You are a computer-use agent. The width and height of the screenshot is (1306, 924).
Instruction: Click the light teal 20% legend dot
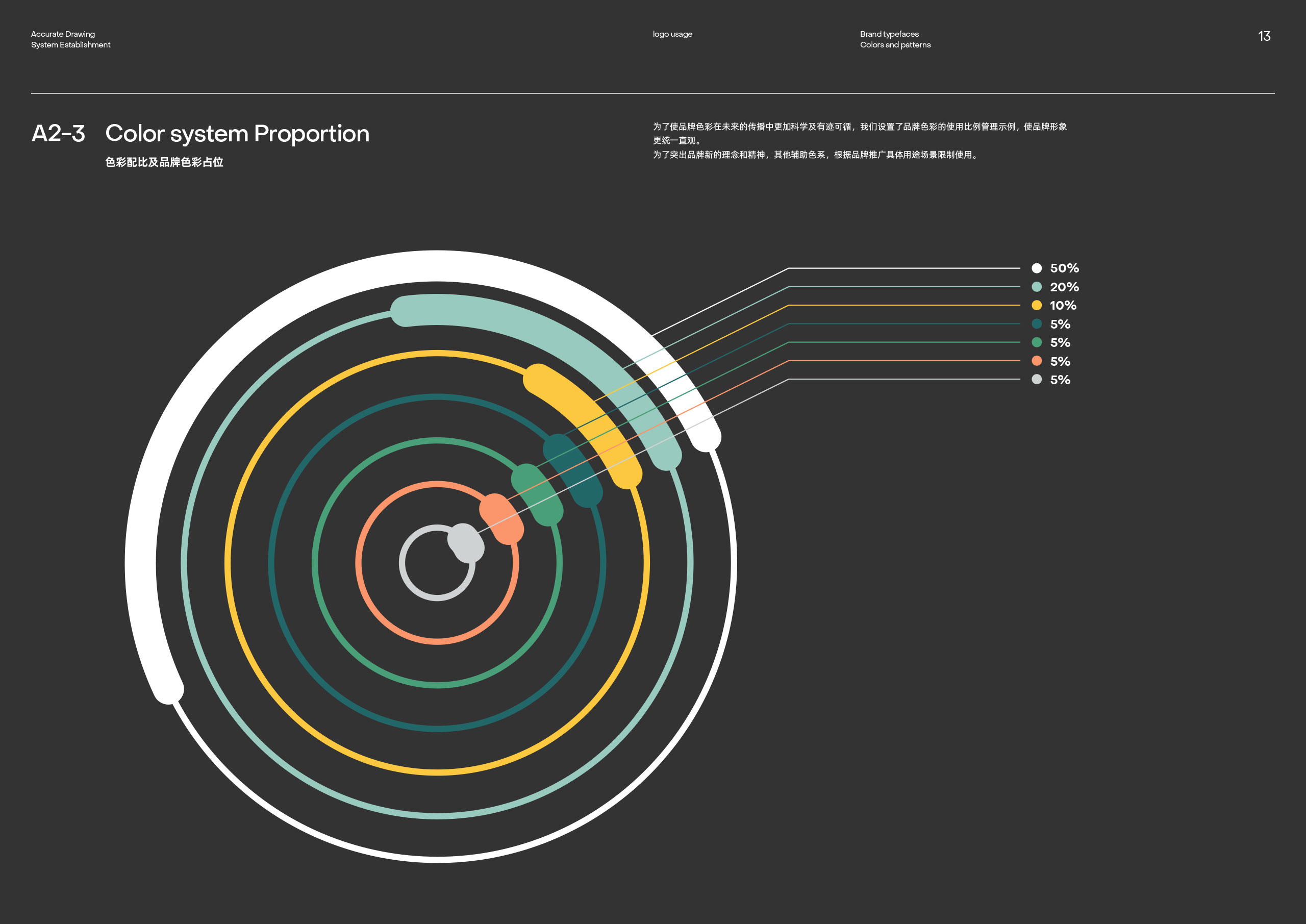tap(1036, 287)
